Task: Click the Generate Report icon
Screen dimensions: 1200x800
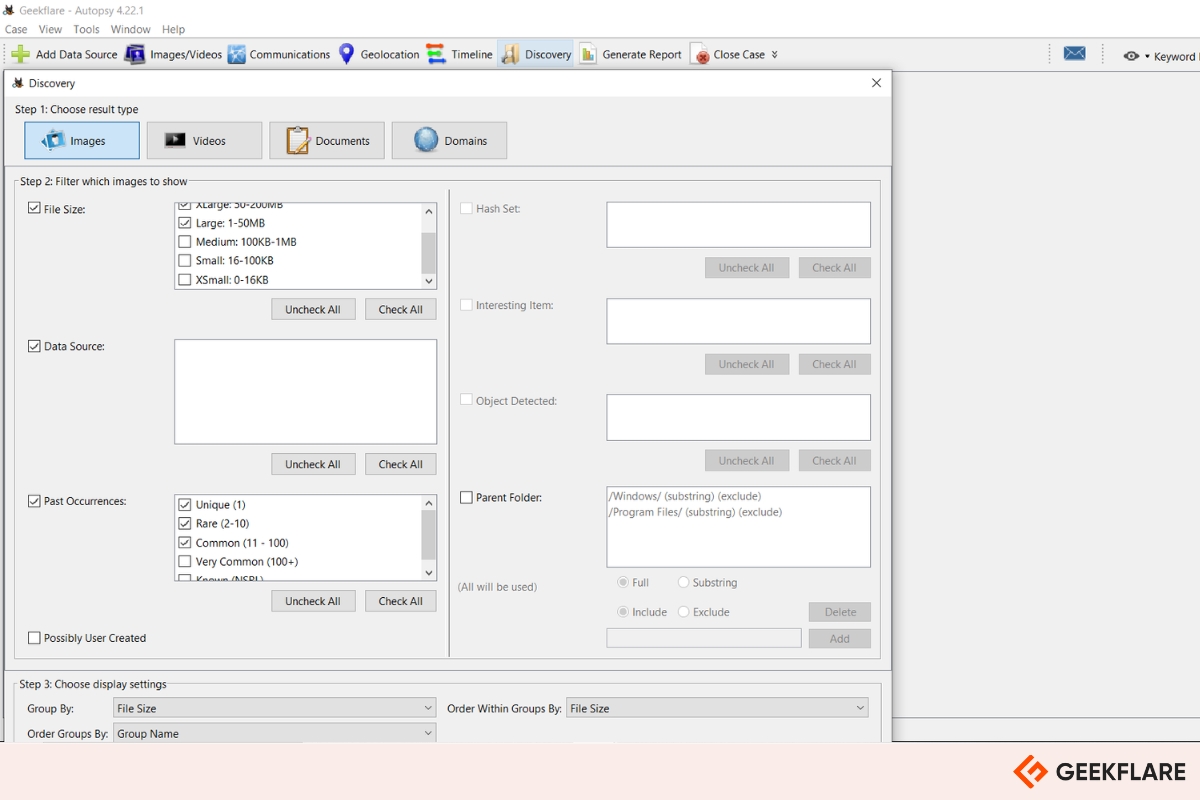Action: (x=588, y=54)
